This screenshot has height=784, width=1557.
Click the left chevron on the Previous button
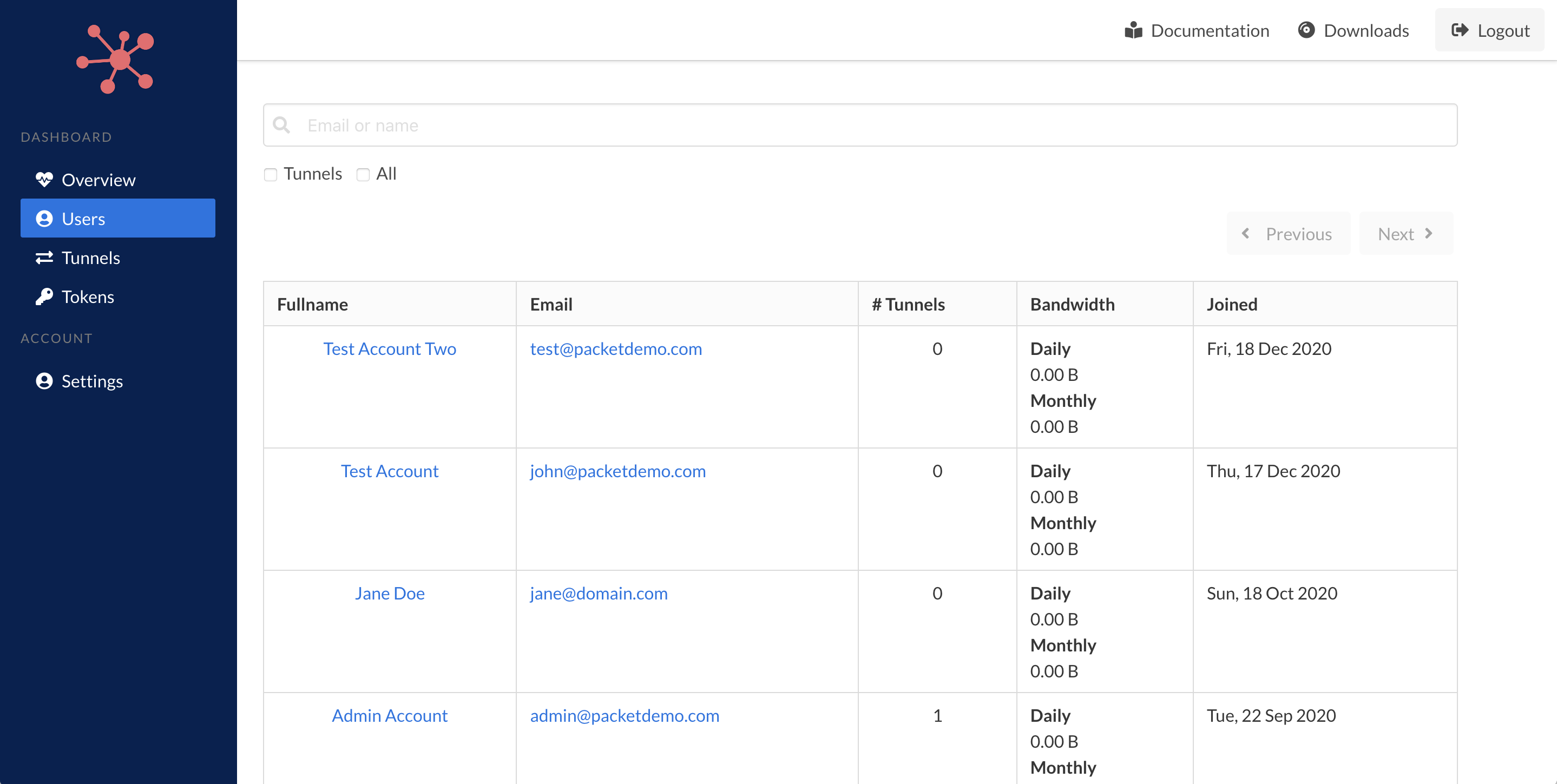point(1245,233)
